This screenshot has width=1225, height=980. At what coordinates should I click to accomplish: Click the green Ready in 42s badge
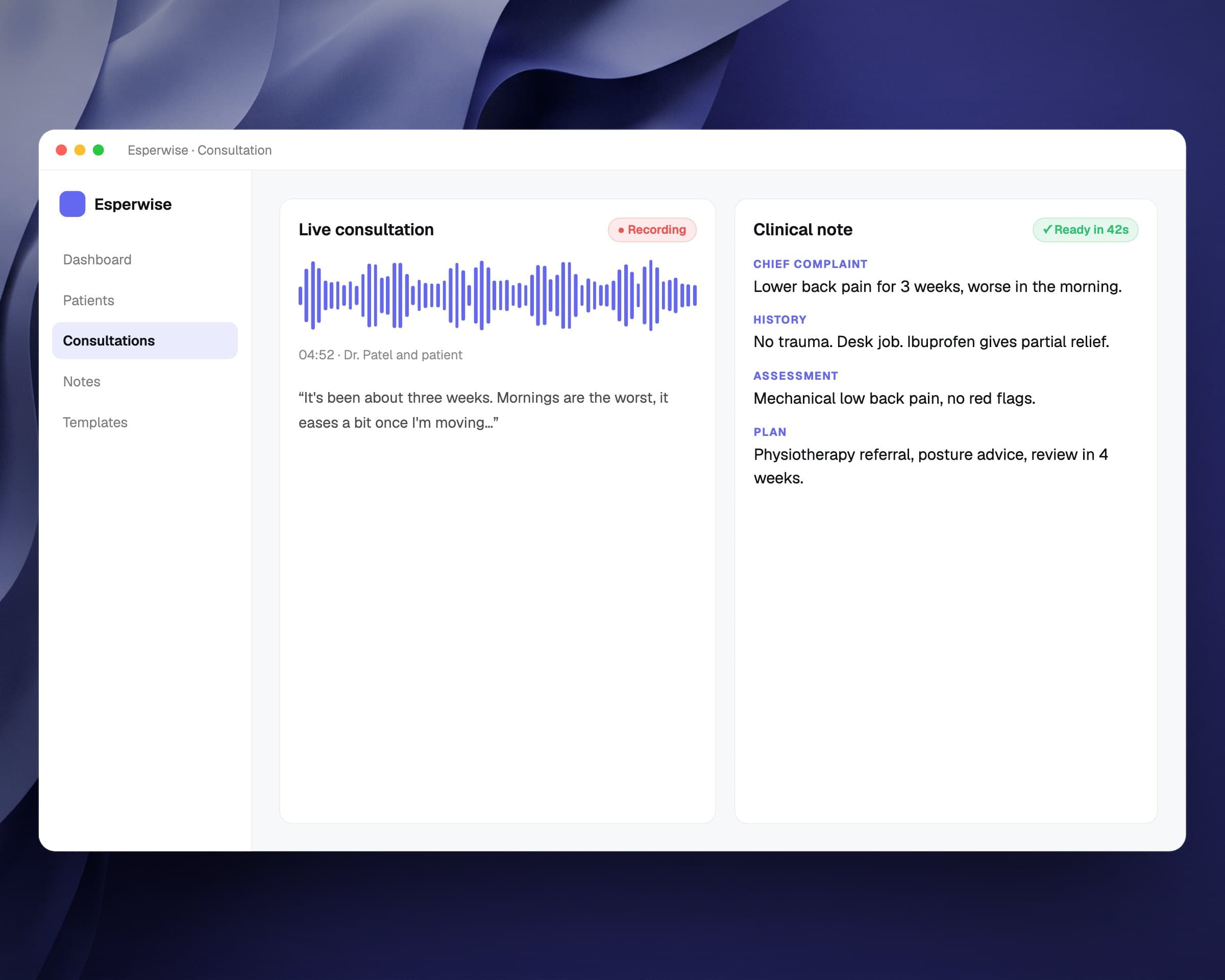coord(1085,230)
